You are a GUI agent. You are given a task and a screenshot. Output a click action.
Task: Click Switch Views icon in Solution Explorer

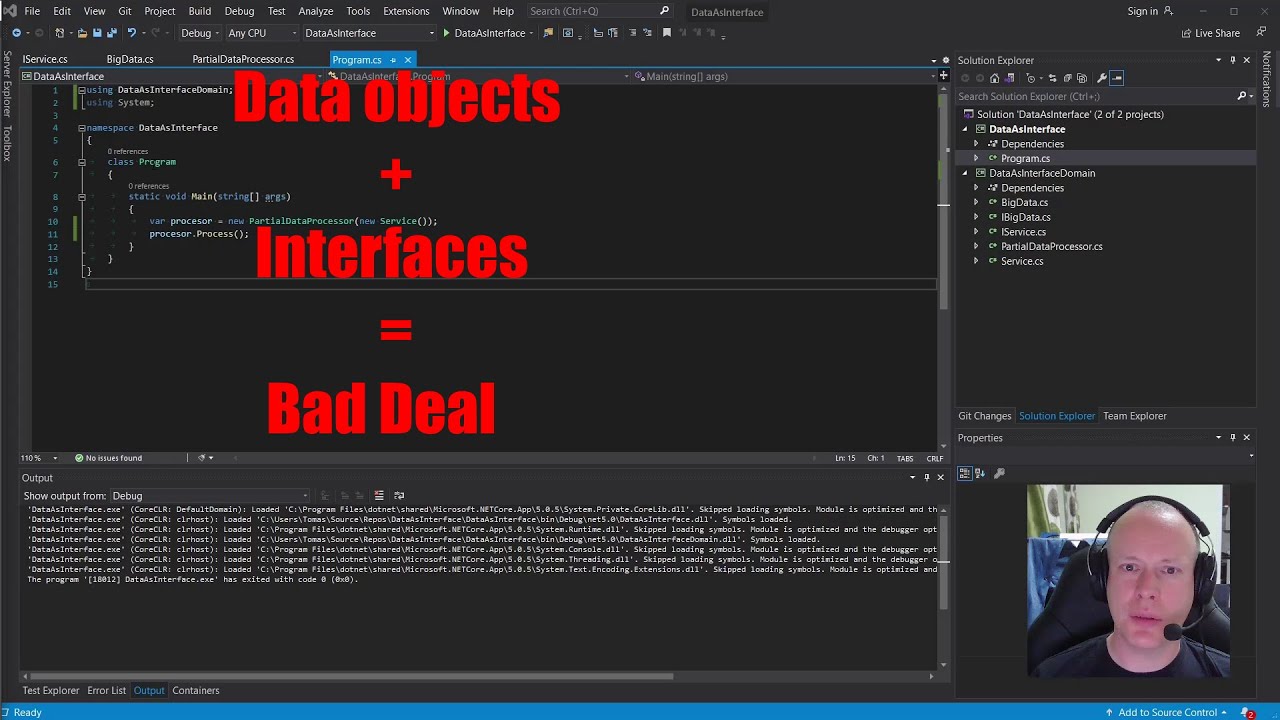coord(1009,78)
